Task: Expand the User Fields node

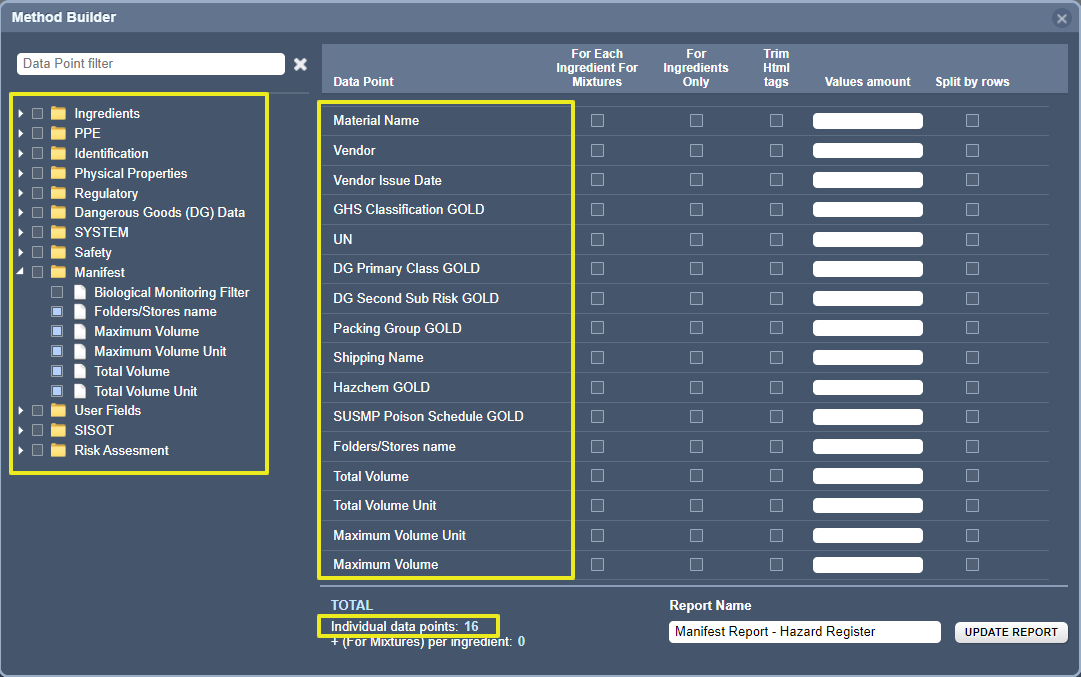Action: pyautogui.click(x=20, y=410)
